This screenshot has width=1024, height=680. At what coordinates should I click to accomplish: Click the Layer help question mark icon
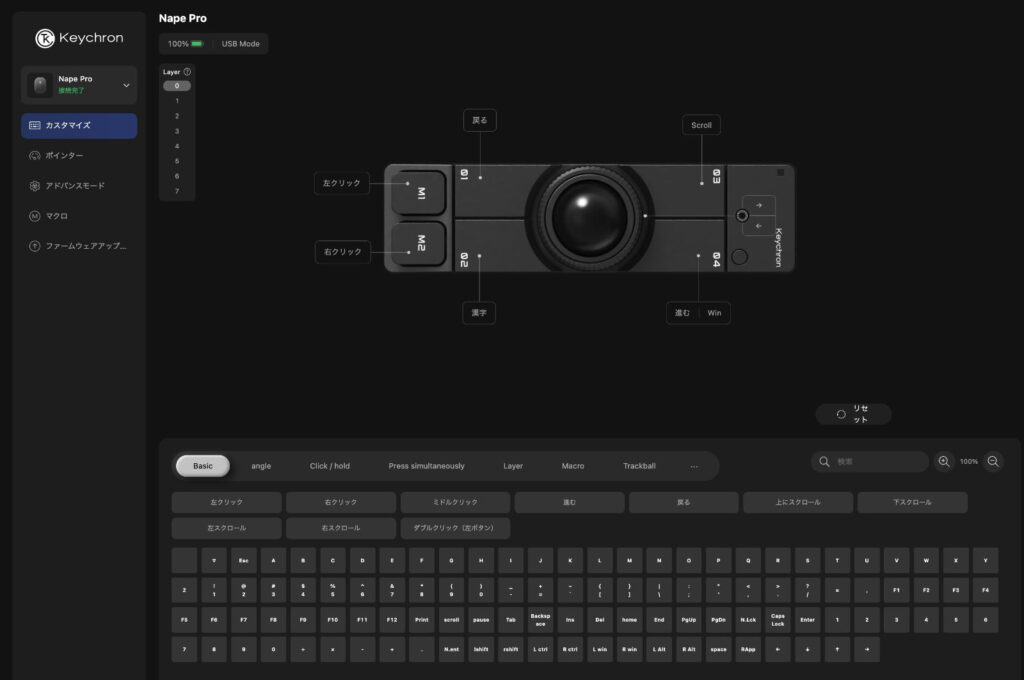tap(186, 71)
